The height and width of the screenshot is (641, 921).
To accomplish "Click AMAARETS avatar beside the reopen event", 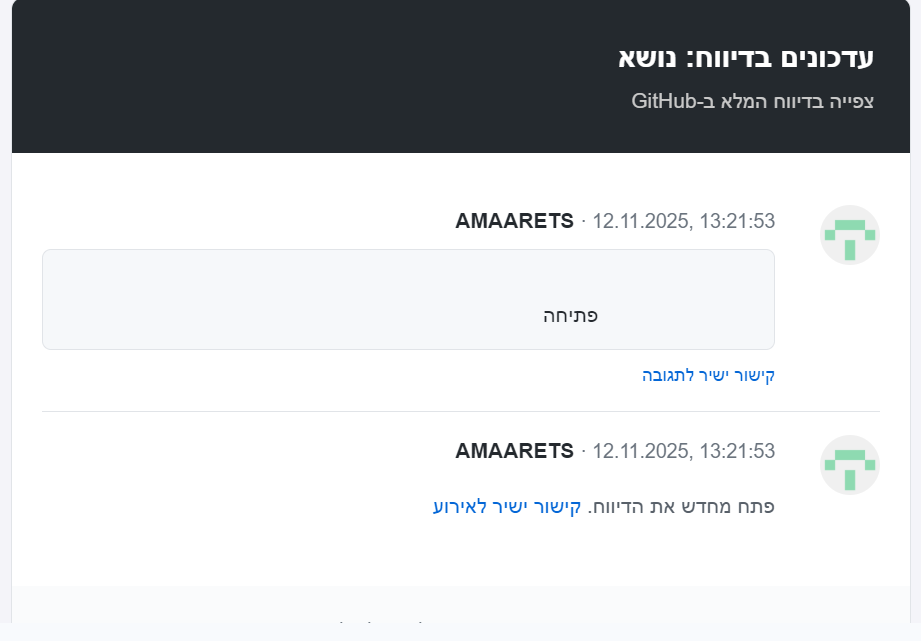I will (849, 465).
